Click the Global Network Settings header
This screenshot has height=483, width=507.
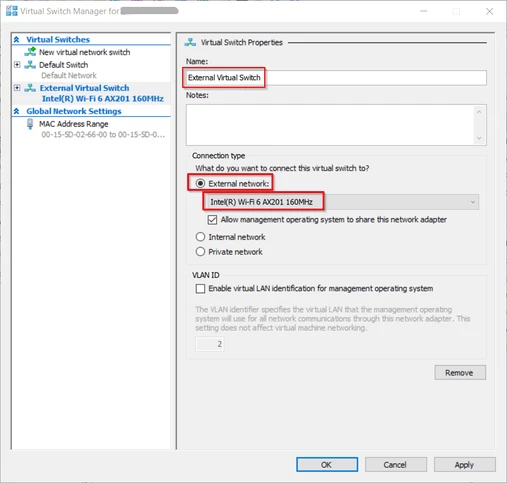click(x=74, y=111)
